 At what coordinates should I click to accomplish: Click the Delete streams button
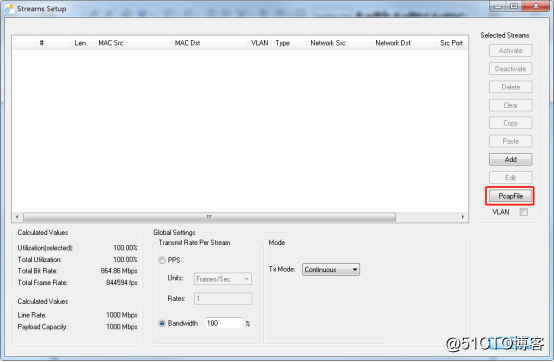(510, 87)
